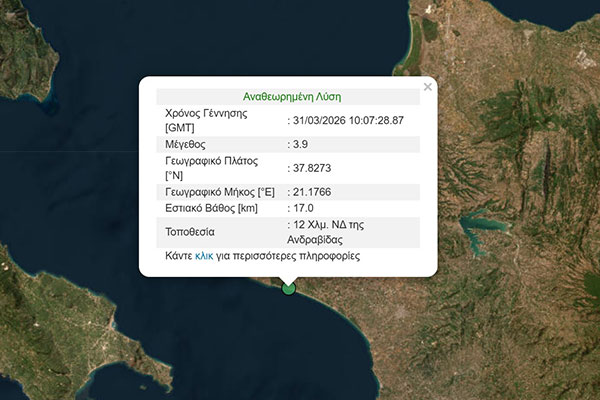Click the focal depth value 17.0
Screen dimensions: 600x400
(304, 207)
